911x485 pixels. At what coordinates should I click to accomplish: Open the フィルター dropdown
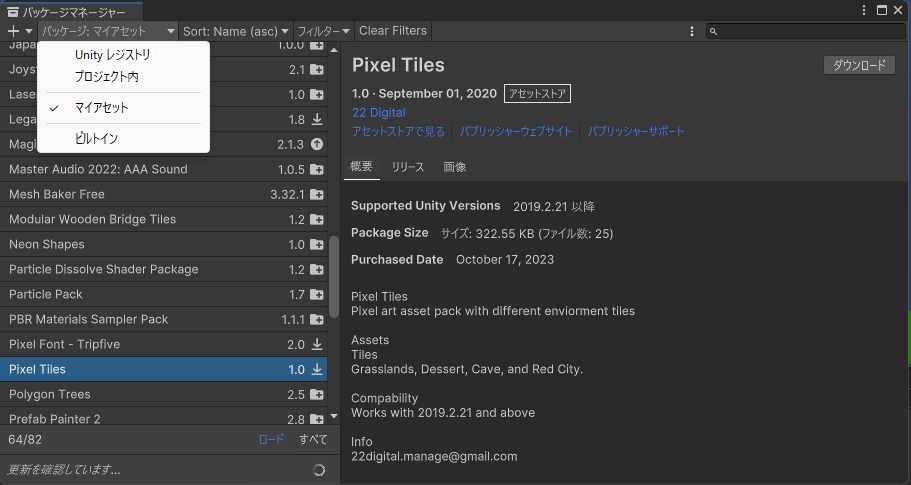(323, 31)
